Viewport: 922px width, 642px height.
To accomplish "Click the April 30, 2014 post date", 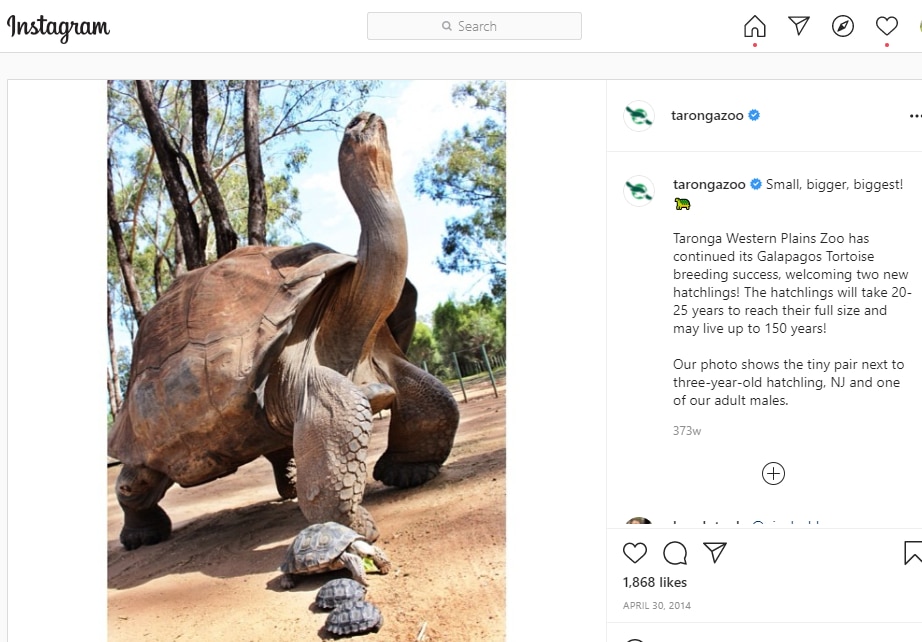I will (x=657, y=606).
